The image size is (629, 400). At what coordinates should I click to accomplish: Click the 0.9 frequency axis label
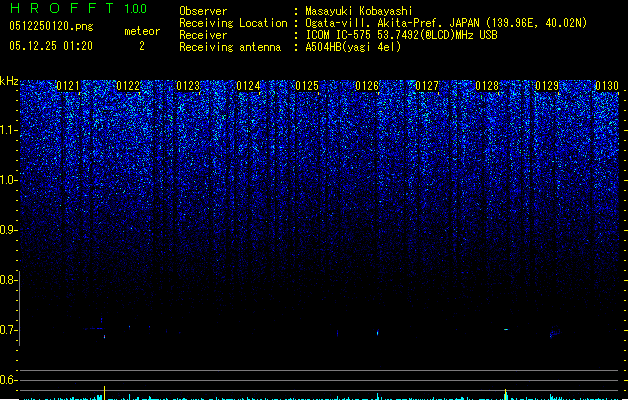[9, 230]
